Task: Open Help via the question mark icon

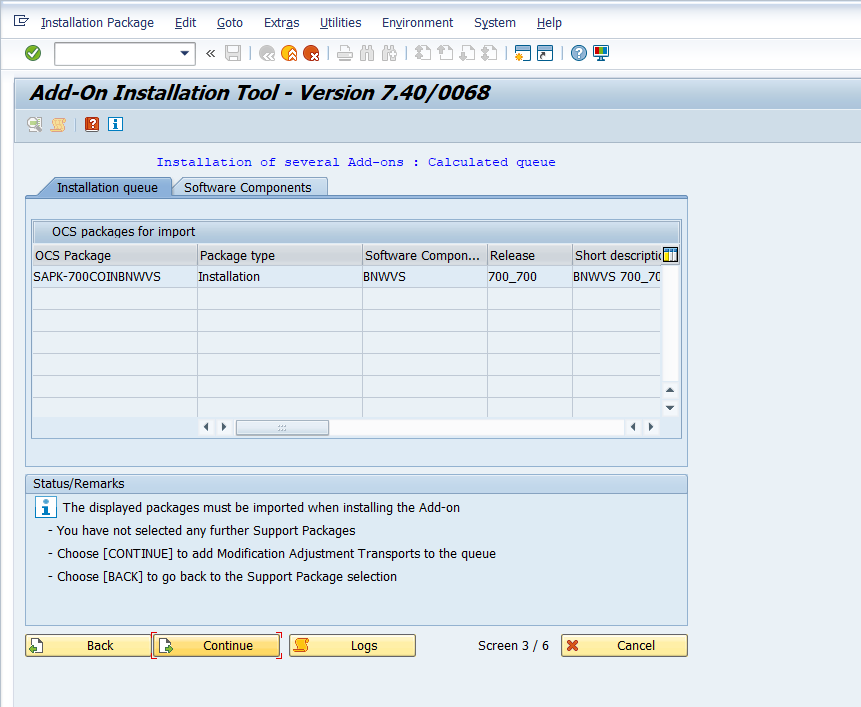Action: pyautogui.click(x=579, y=53)
